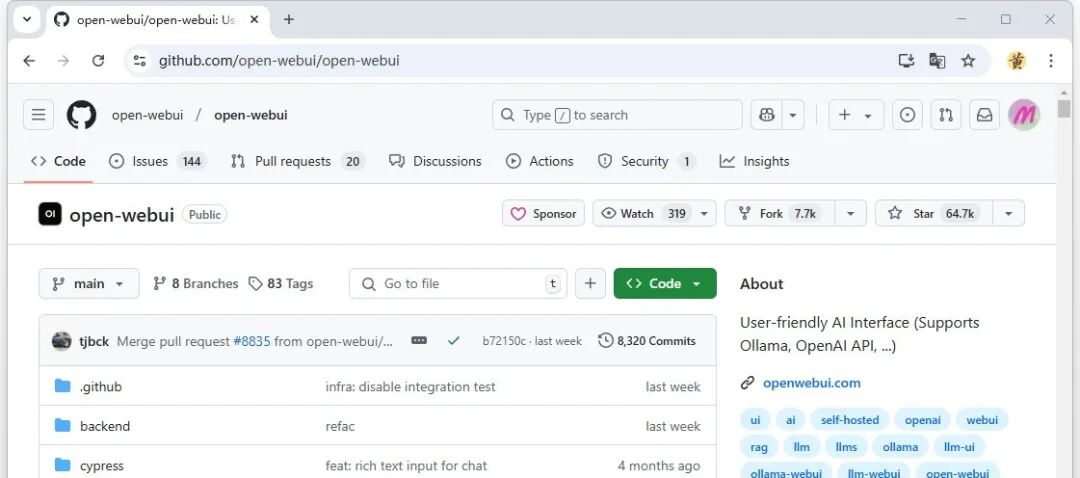Close the open-webui browser tab
1080x478 pixels.
[254, 19]
